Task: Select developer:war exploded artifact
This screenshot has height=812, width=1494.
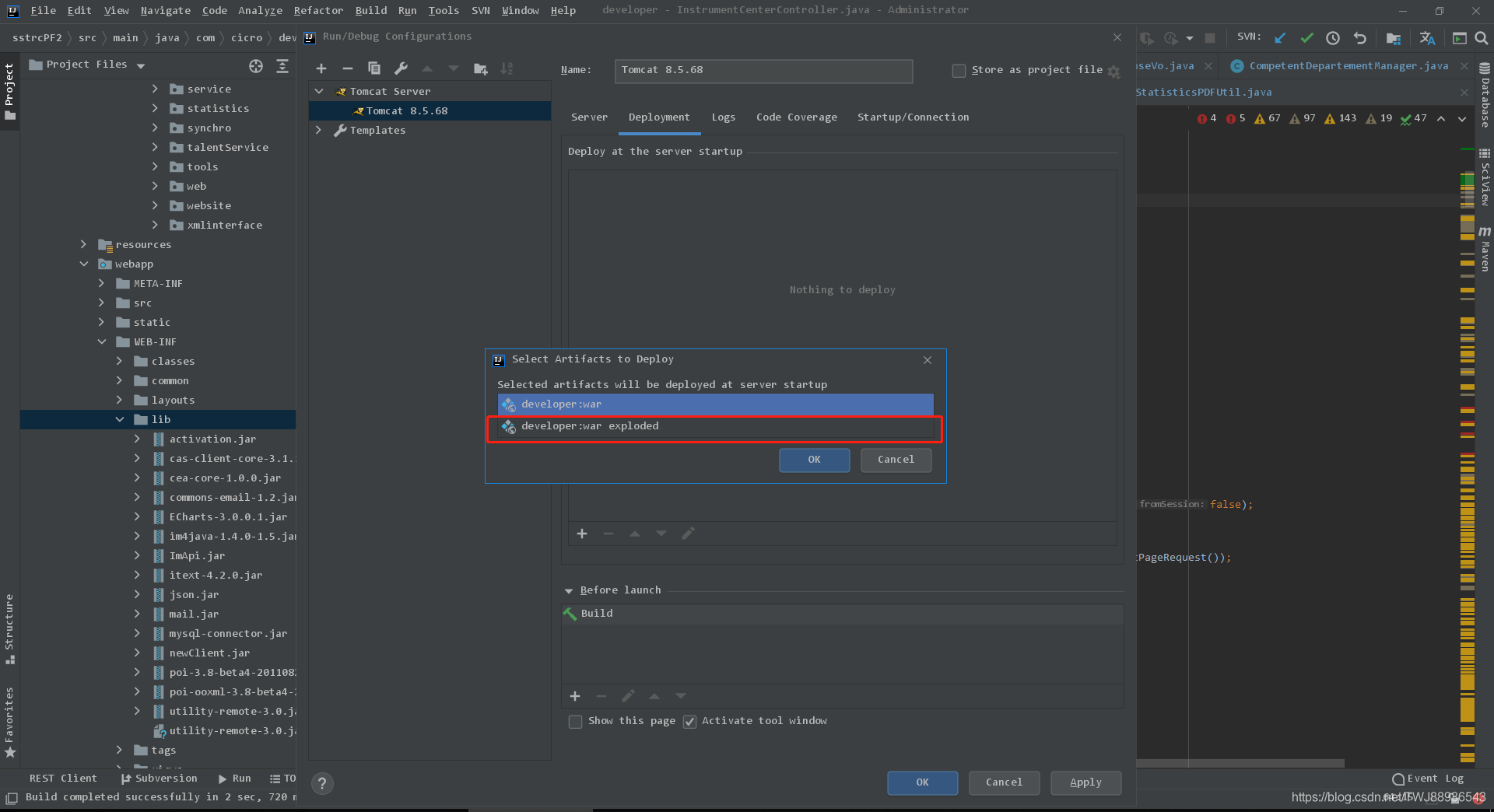Action: (x=715, y=426)
